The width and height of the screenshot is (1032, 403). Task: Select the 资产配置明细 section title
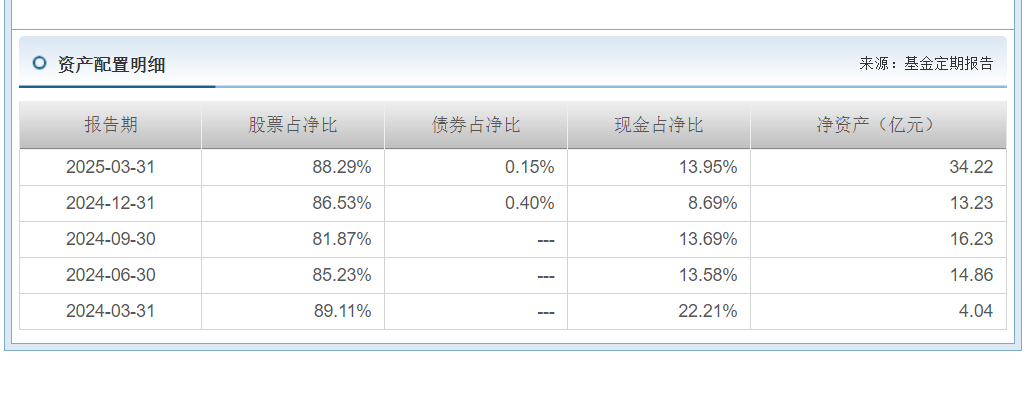(x=111, y=65)
